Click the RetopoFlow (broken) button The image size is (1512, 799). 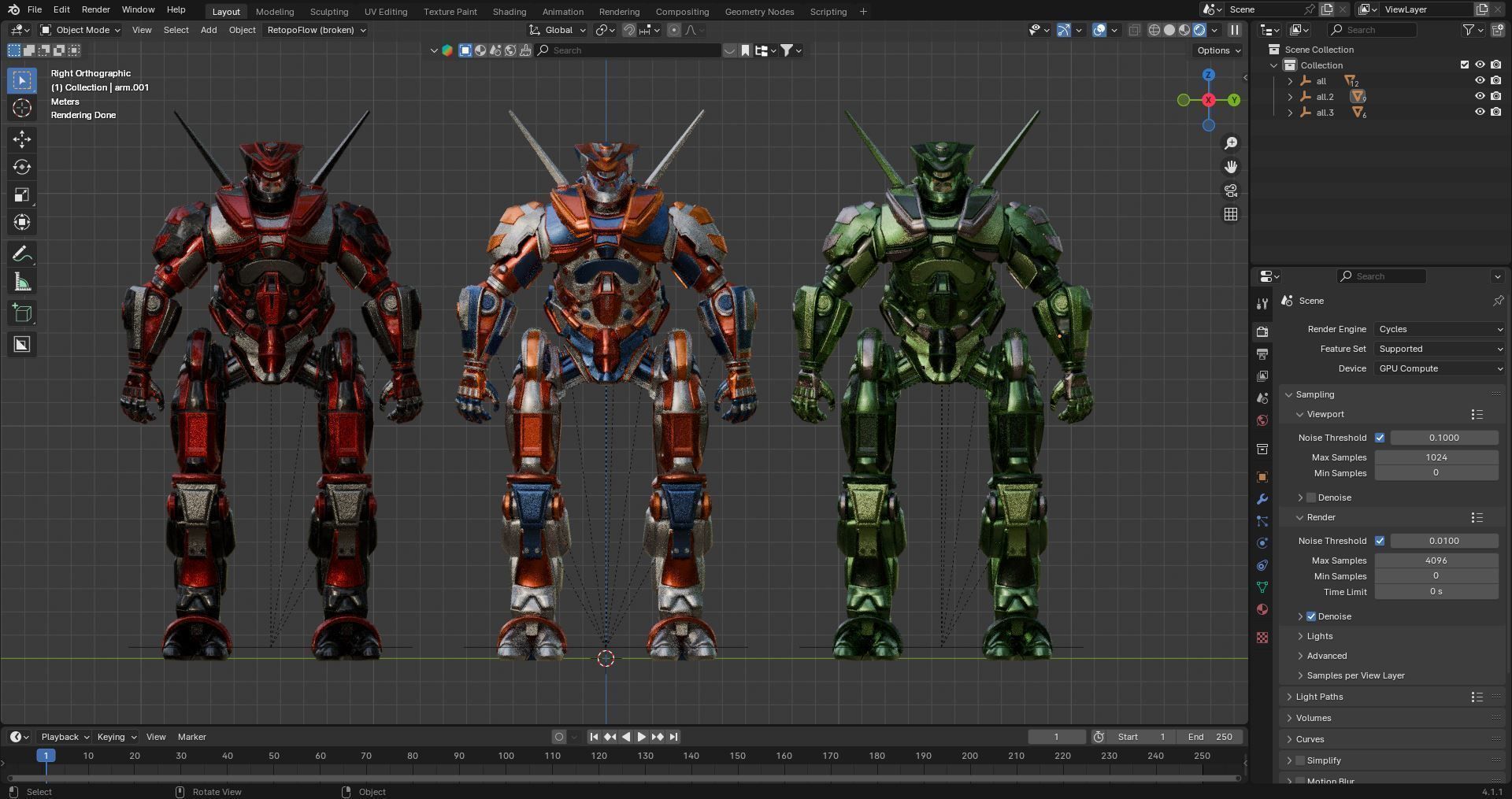click(x=316, y=30)
